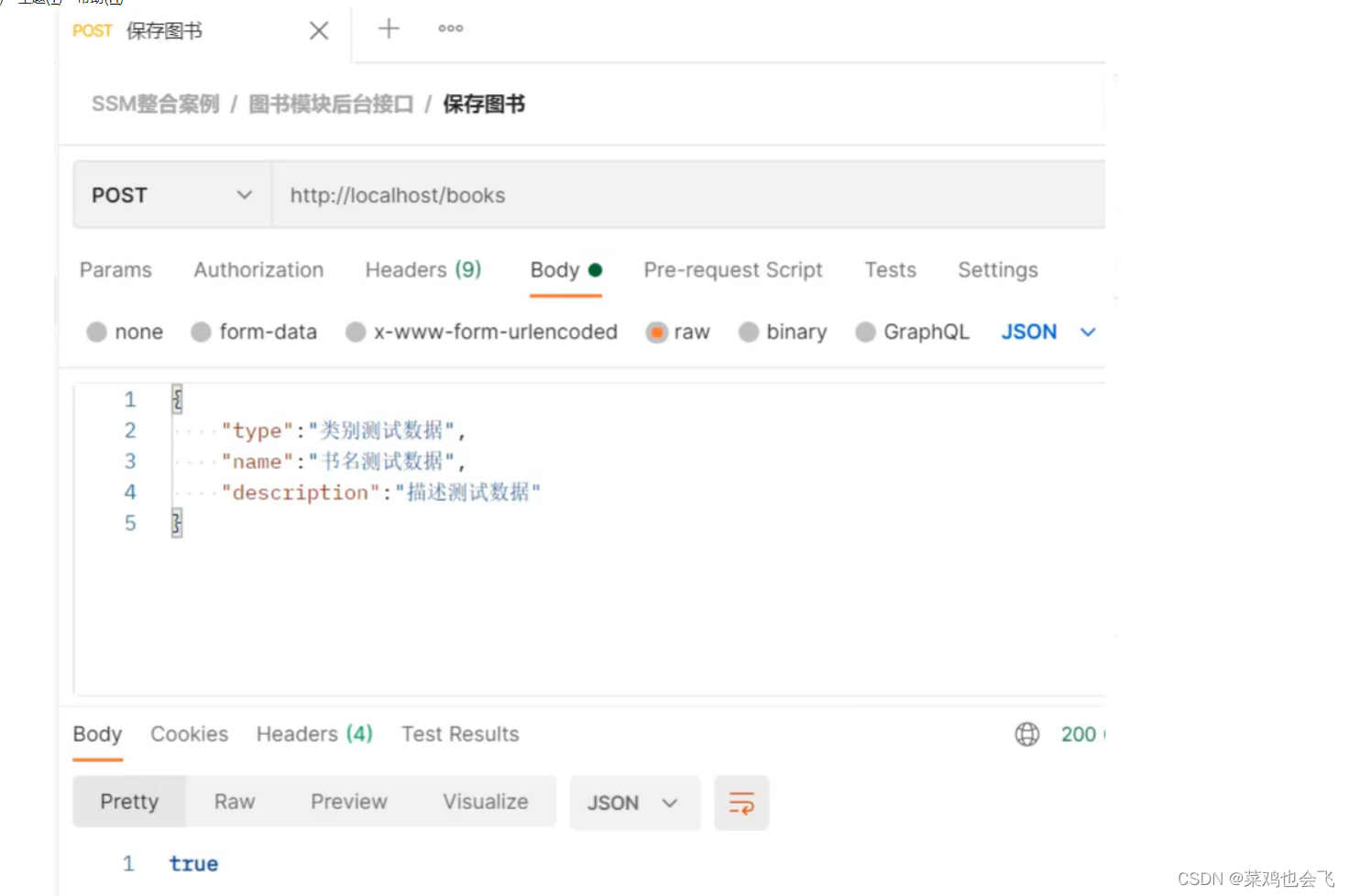Open the POST method dropdown
Screen dimensions: 1349x896
click(x=172, y=195)
